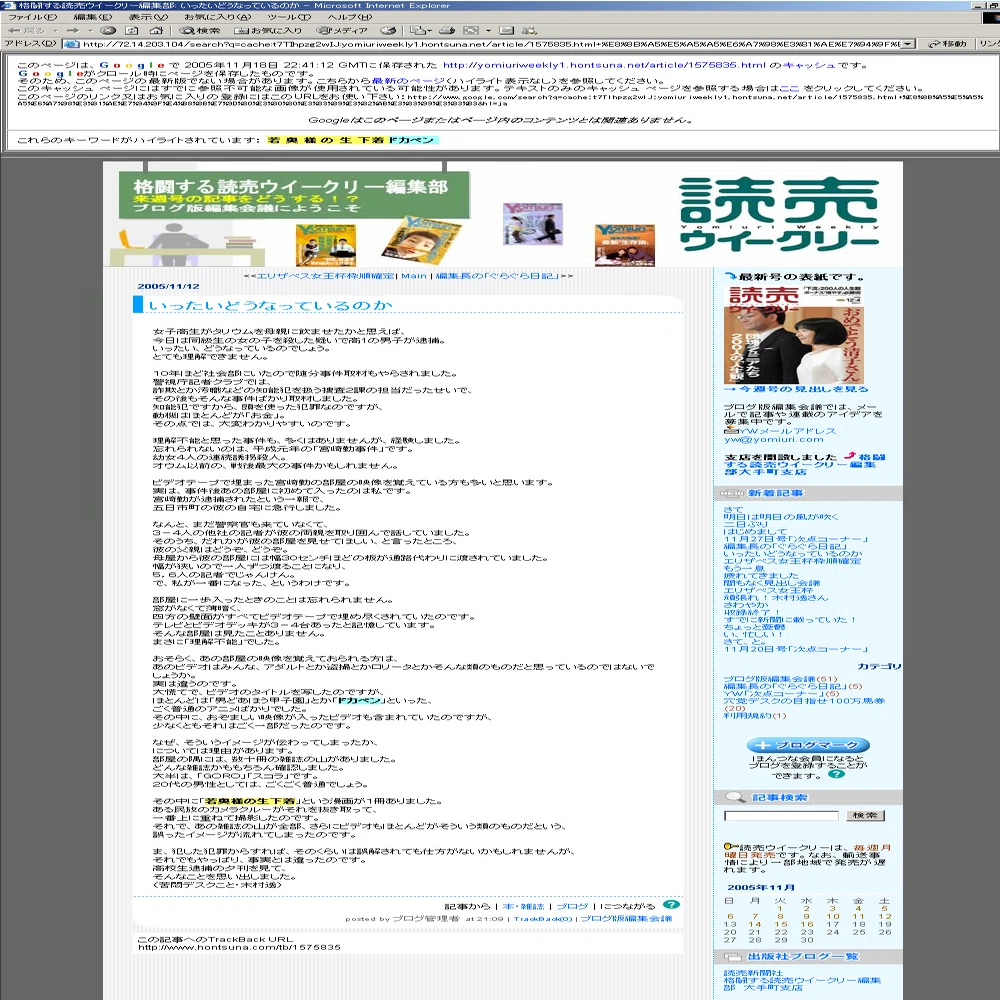Open the 表示(V) menu

[x=148, y=17]
